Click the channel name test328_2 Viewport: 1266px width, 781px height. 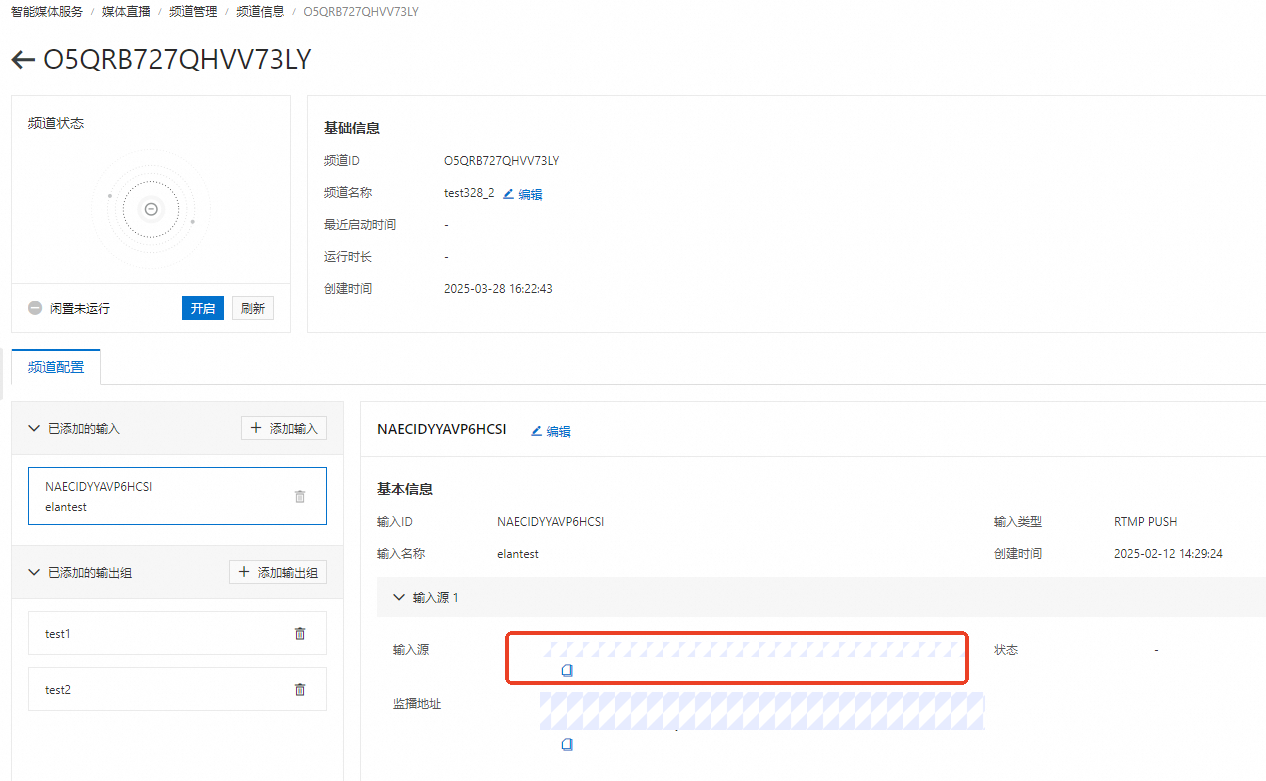pos(469,193)
